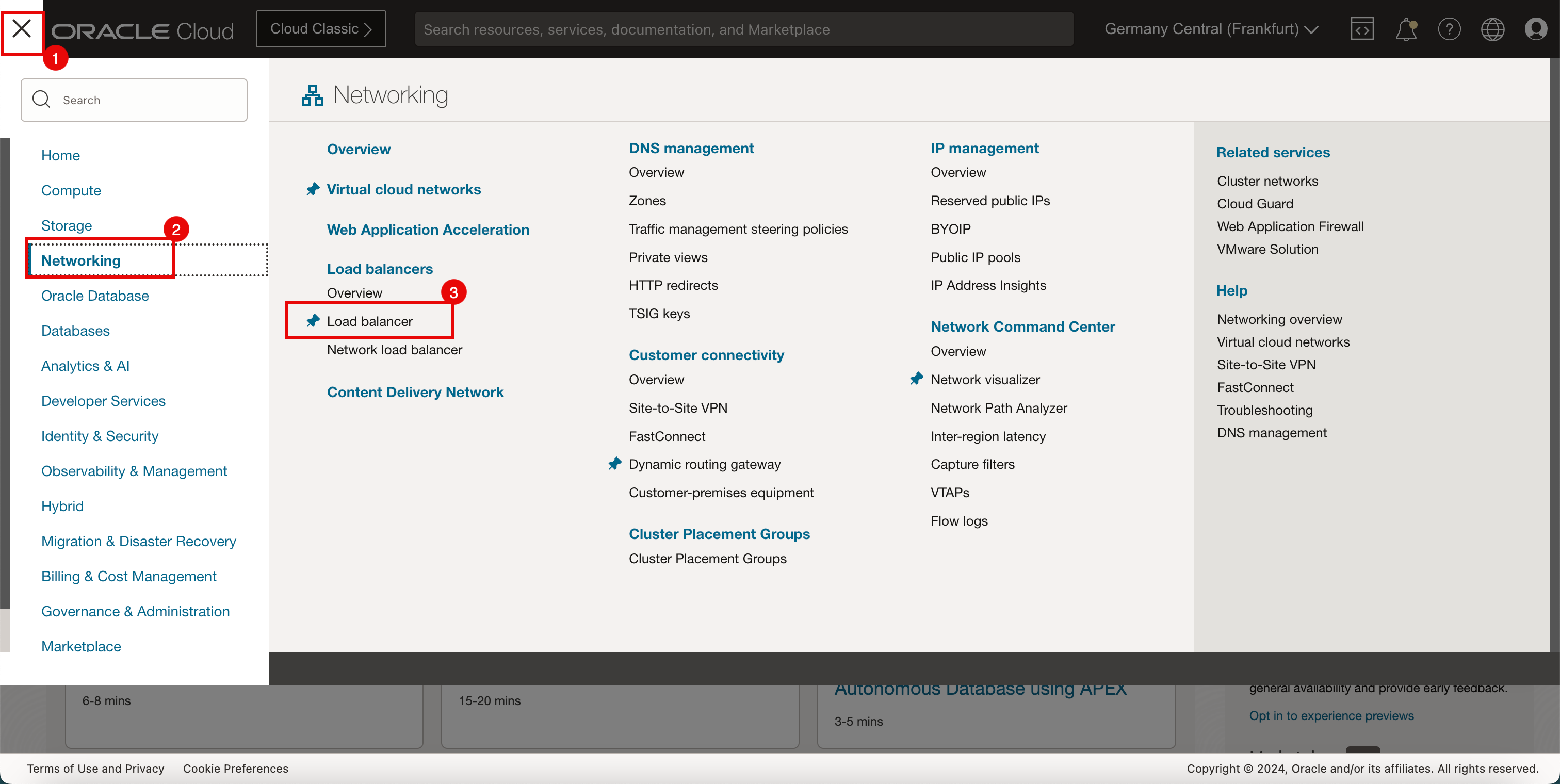Viewport: 1560px width, 784px height.
Task: Select Networking from the left sidebar
Action: [81, 260]
